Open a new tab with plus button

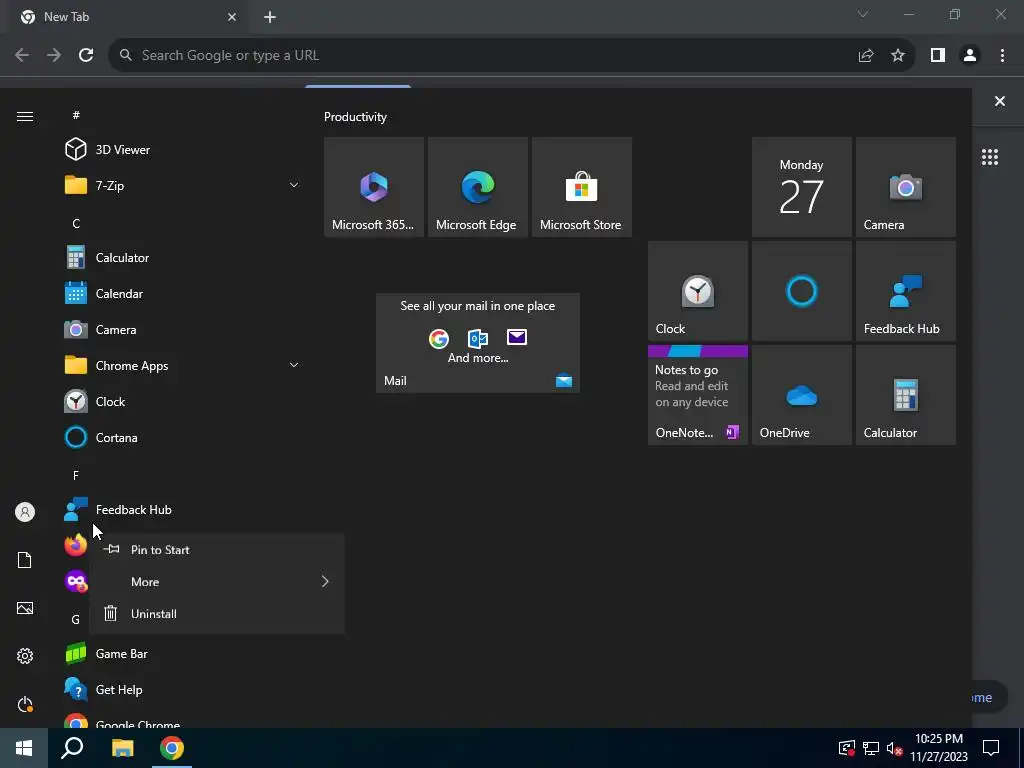click(x=270, y=17)
